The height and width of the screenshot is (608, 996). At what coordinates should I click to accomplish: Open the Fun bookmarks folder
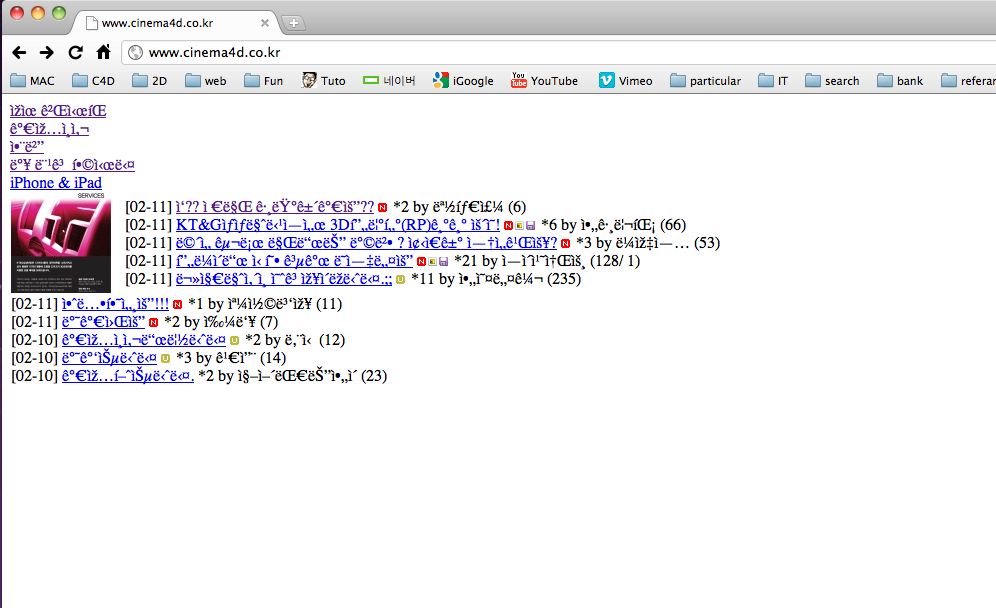point(264,81)
